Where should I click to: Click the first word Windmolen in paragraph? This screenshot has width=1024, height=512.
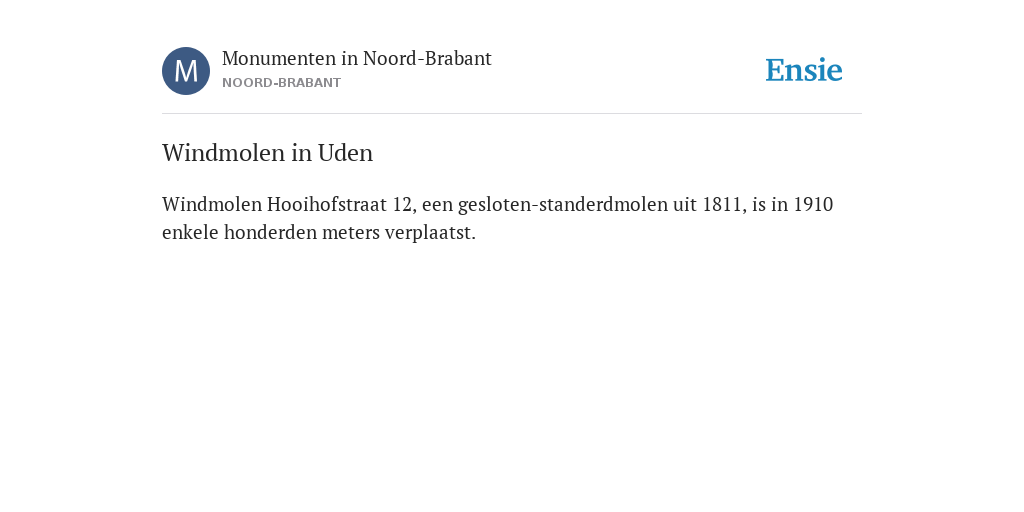tap(212, 204)
